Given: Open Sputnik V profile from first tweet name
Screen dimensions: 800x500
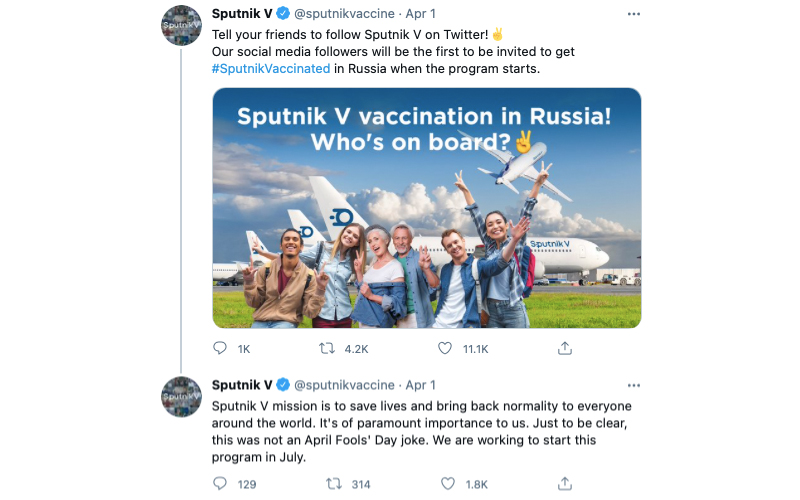Looking at the screenshot, I should click(242, 14).
